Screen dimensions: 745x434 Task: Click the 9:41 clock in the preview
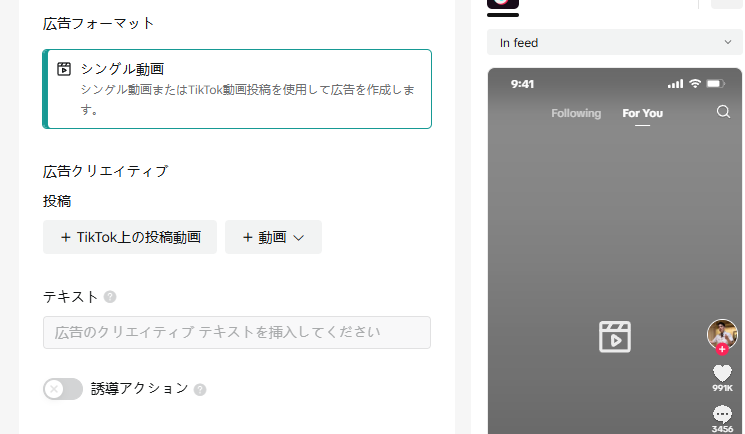click(x=522, y=84)
